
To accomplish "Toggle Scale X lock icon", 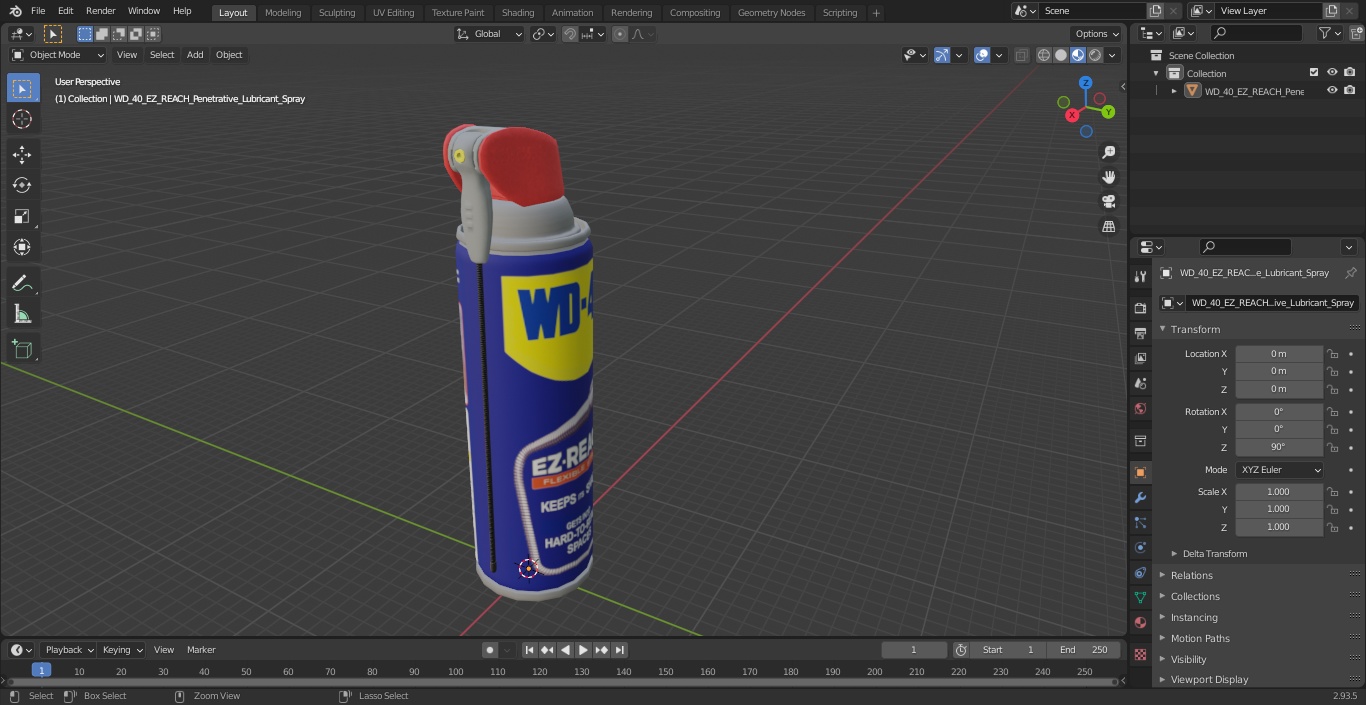I will [x=1332, y=492].
